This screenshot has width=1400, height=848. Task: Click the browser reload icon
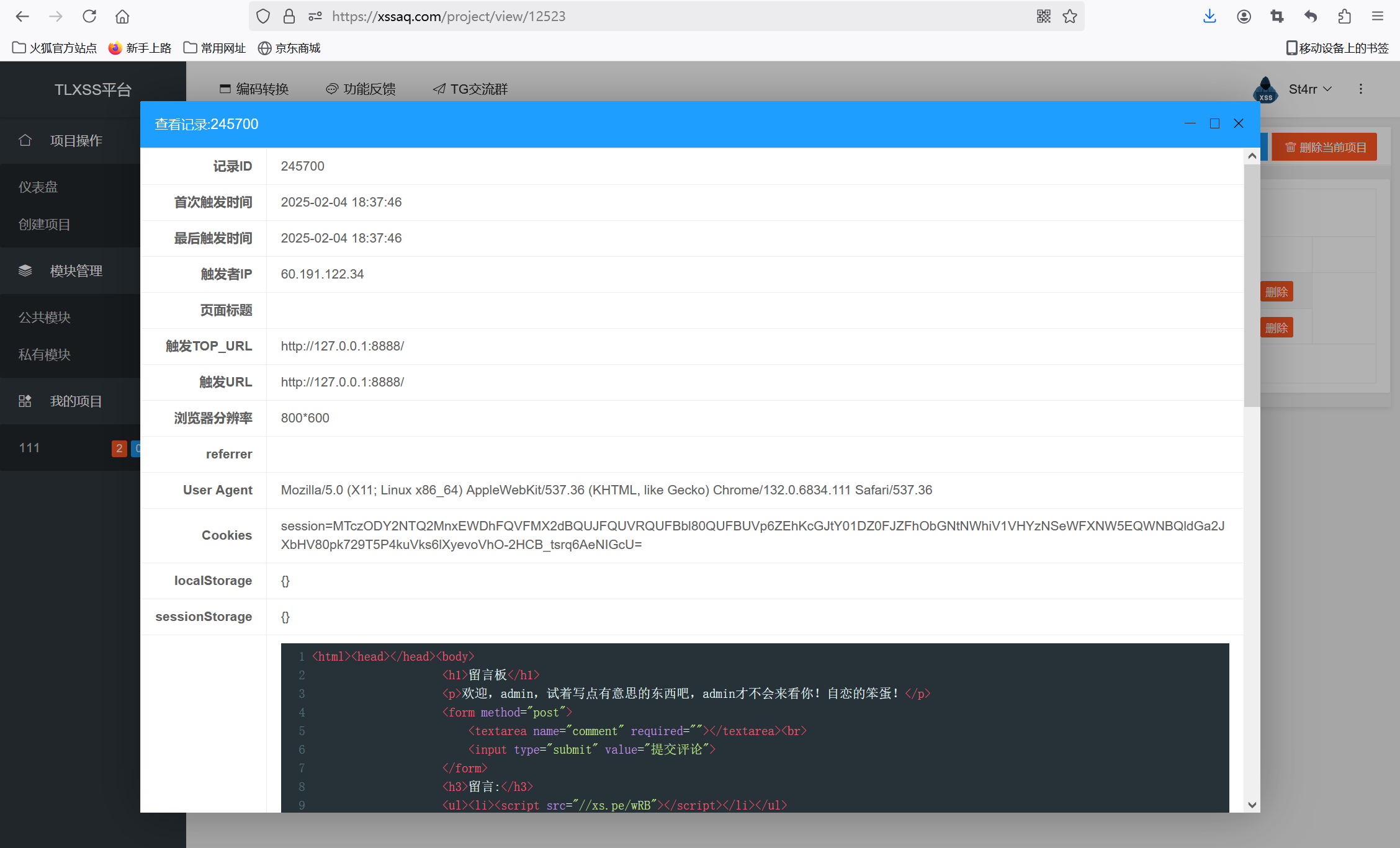pos(89,16)
